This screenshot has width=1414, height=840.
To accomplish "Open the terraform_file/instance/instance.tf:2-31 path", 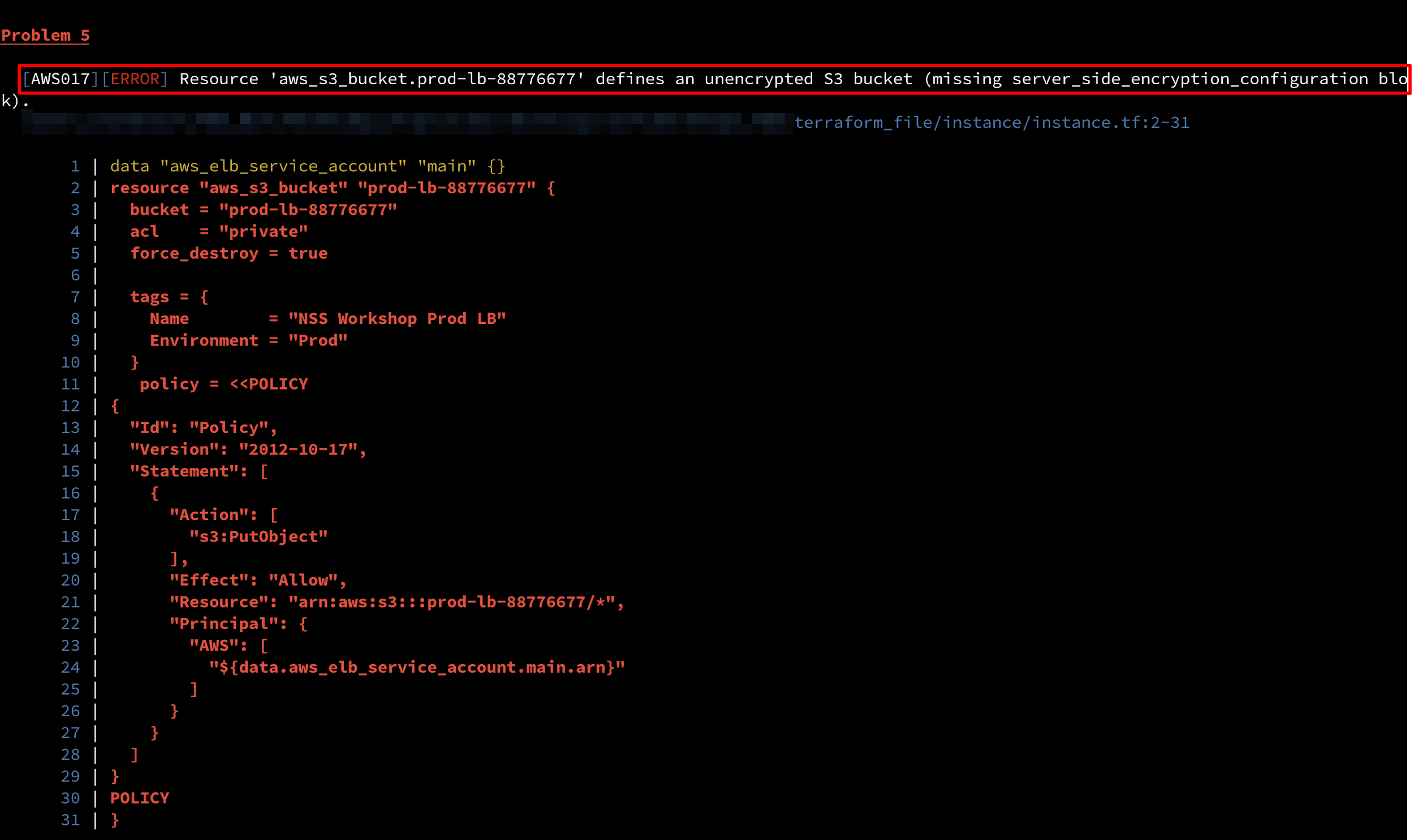I will tap(991, 122).
